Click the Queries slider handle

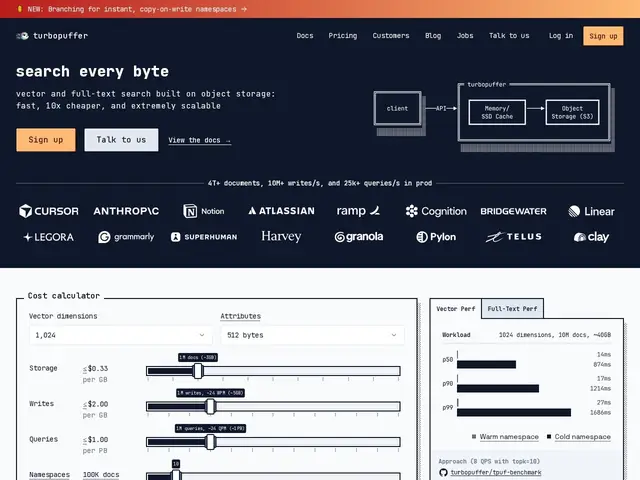click(x=211, y=442)
